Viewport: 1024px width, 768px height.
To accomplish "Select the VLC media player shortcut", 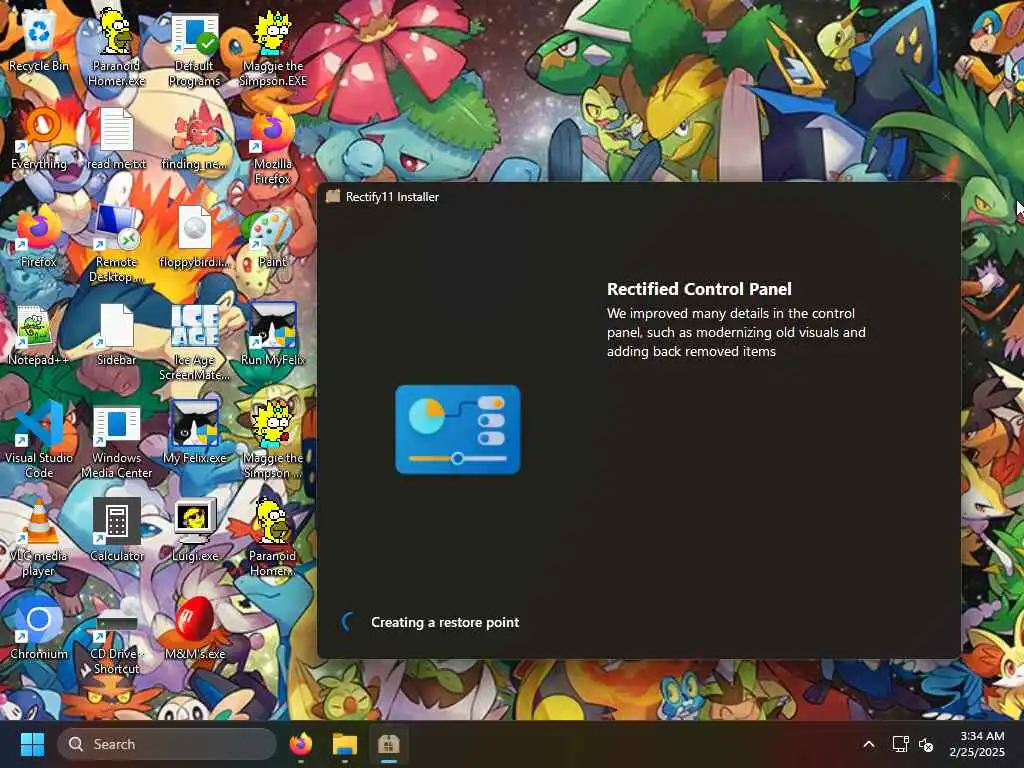I will pyautogui.click(x=39, y=538).
